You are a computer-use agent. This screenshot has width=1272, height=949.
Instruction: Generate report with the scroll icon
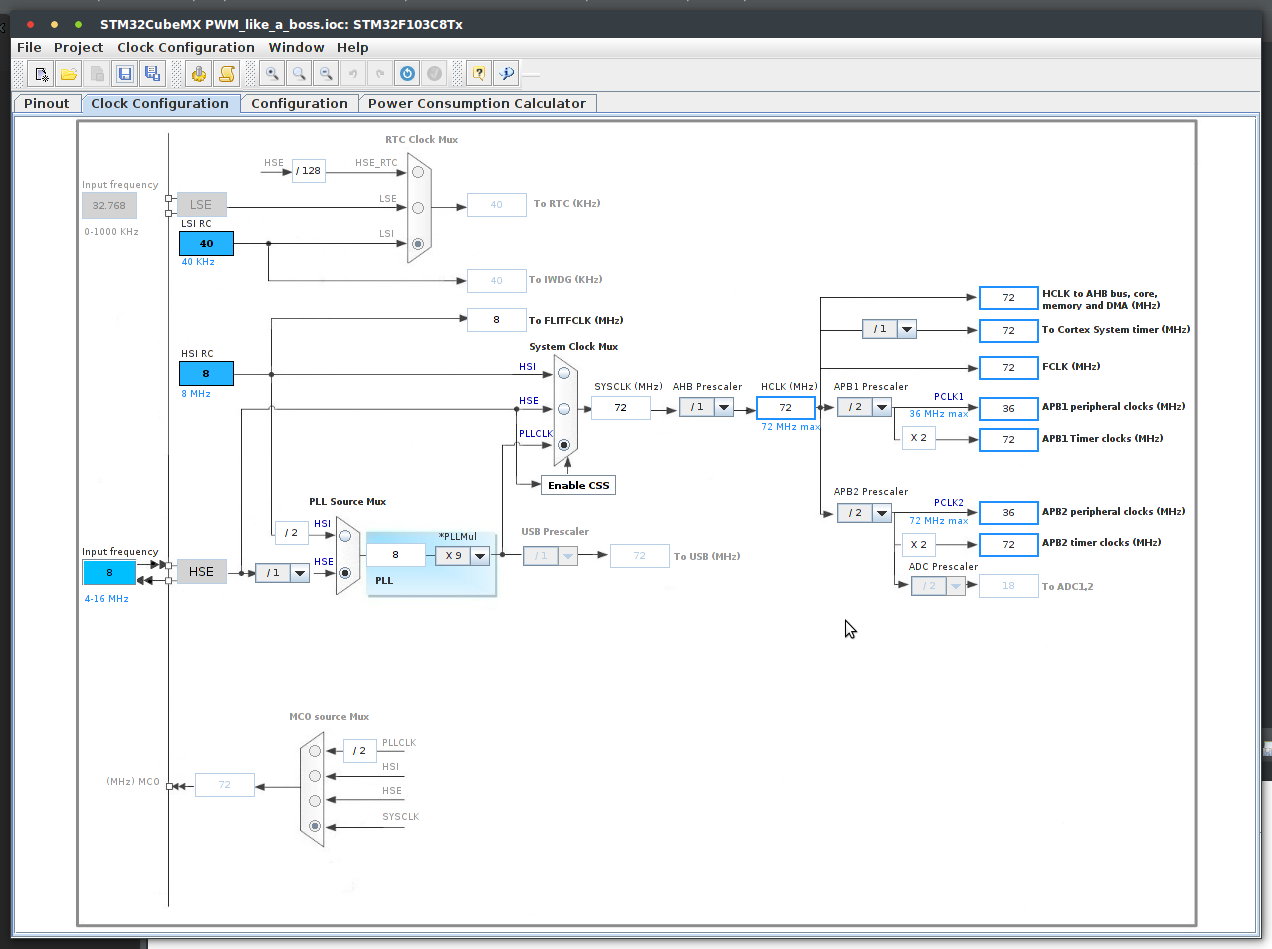point(226,73)
